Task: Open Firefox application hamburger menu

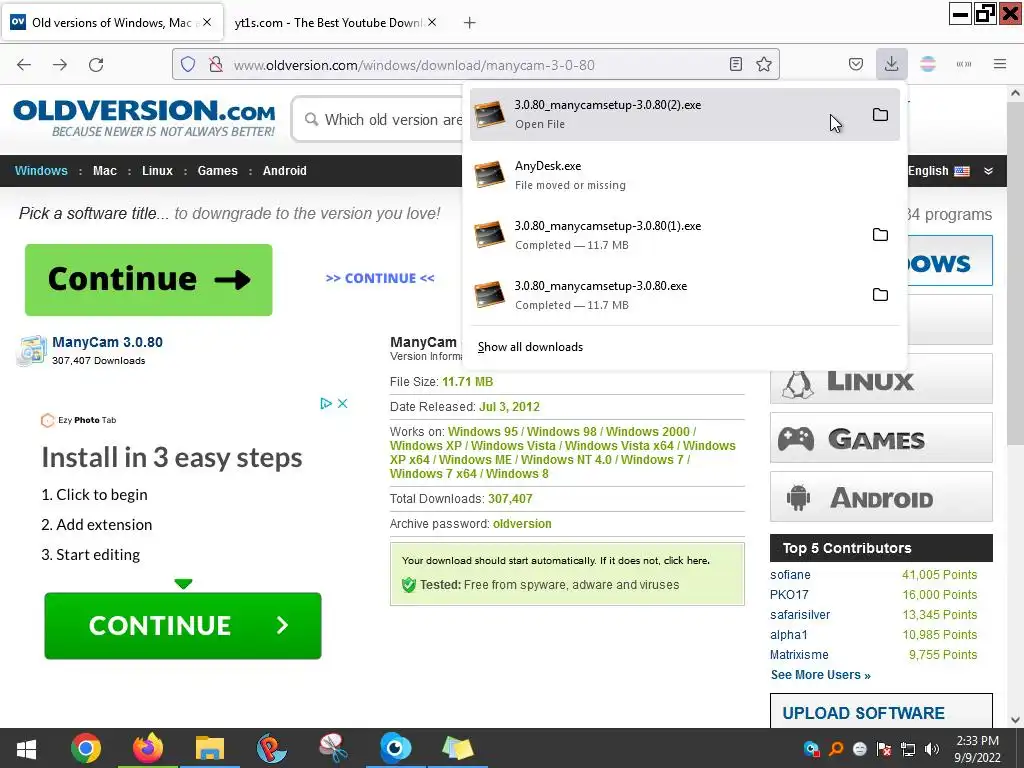Action: [x=1000, y=64]
